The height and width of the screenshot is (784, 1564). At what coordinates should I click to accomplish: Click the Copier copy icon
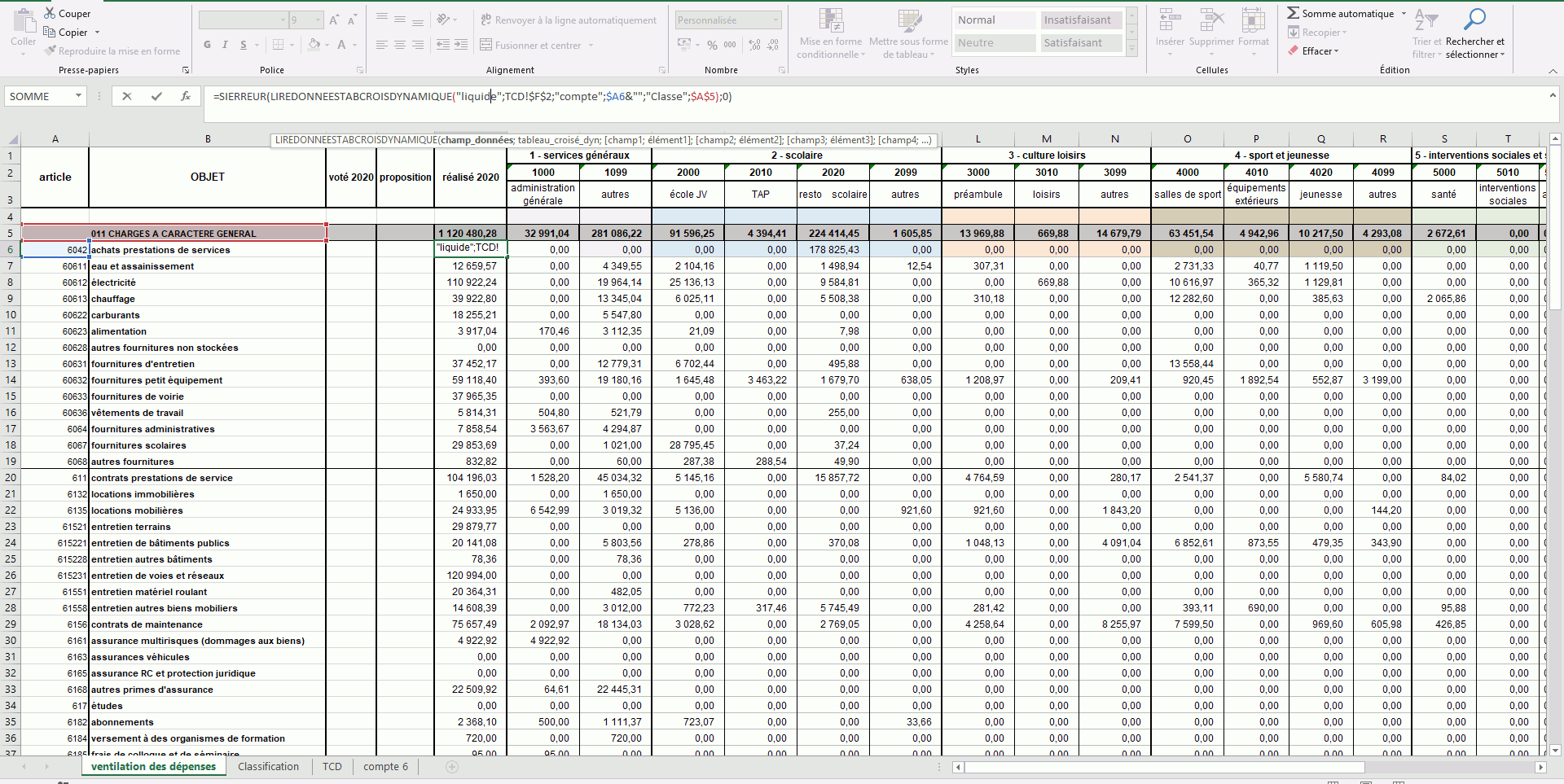tap(50, 32)
